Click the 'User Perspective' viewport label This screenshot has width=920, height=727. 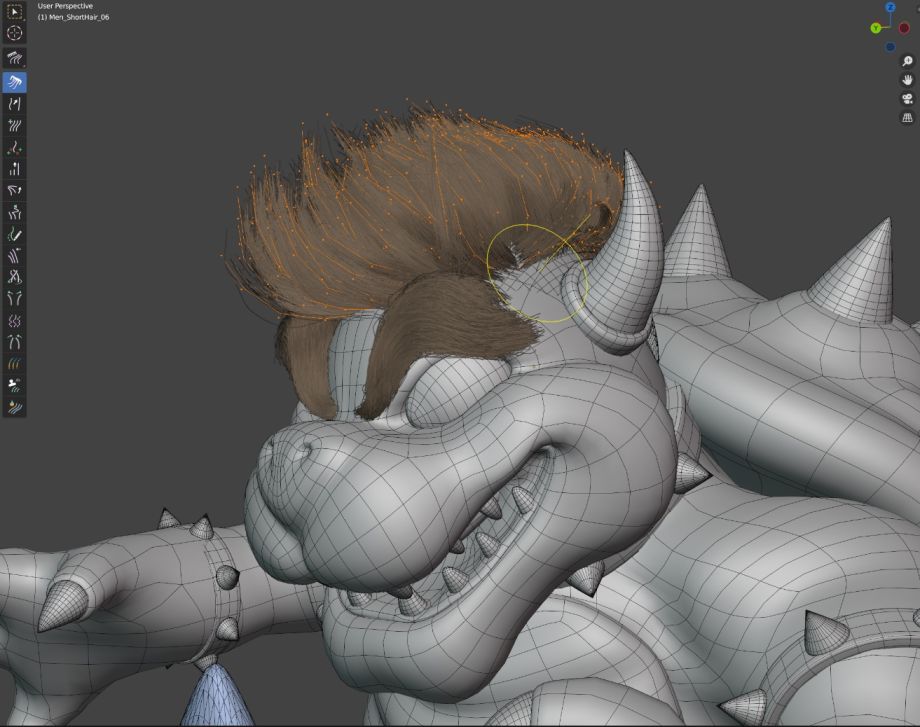(65, 6)
